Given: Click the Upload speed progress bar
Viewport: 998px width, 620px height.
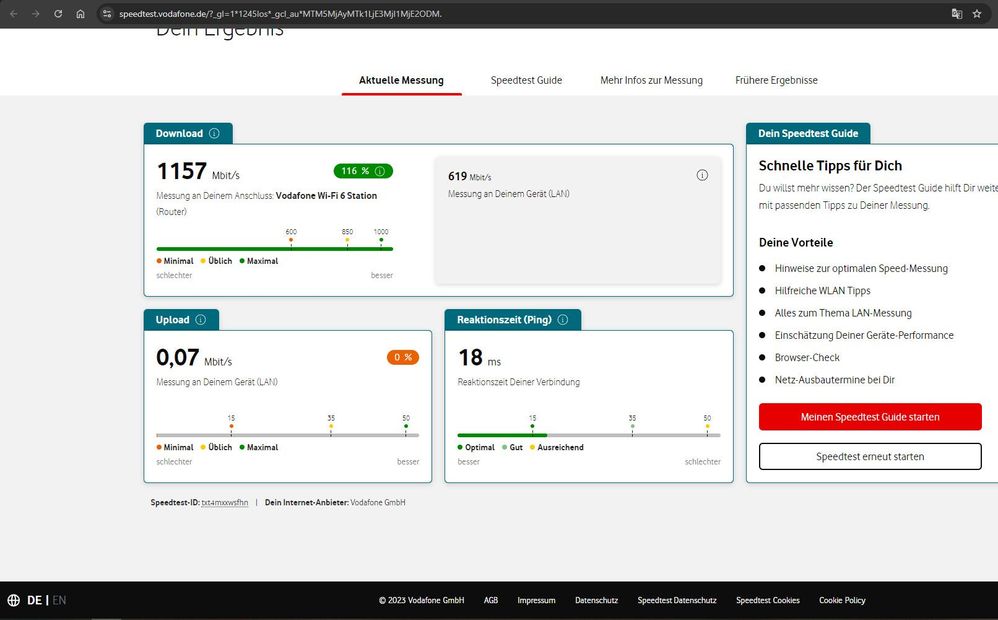Looking at the screenshot, I should tap(287, 435).
